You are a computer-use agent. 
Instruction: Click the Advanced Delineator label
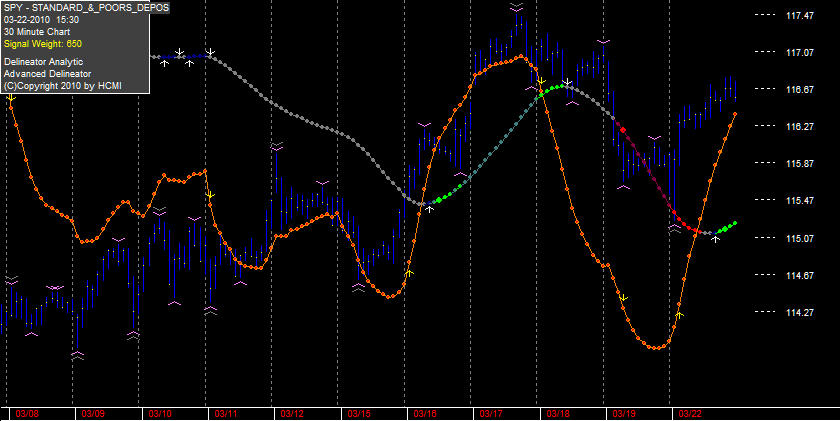pyautogui.click(x=47, y=74)
